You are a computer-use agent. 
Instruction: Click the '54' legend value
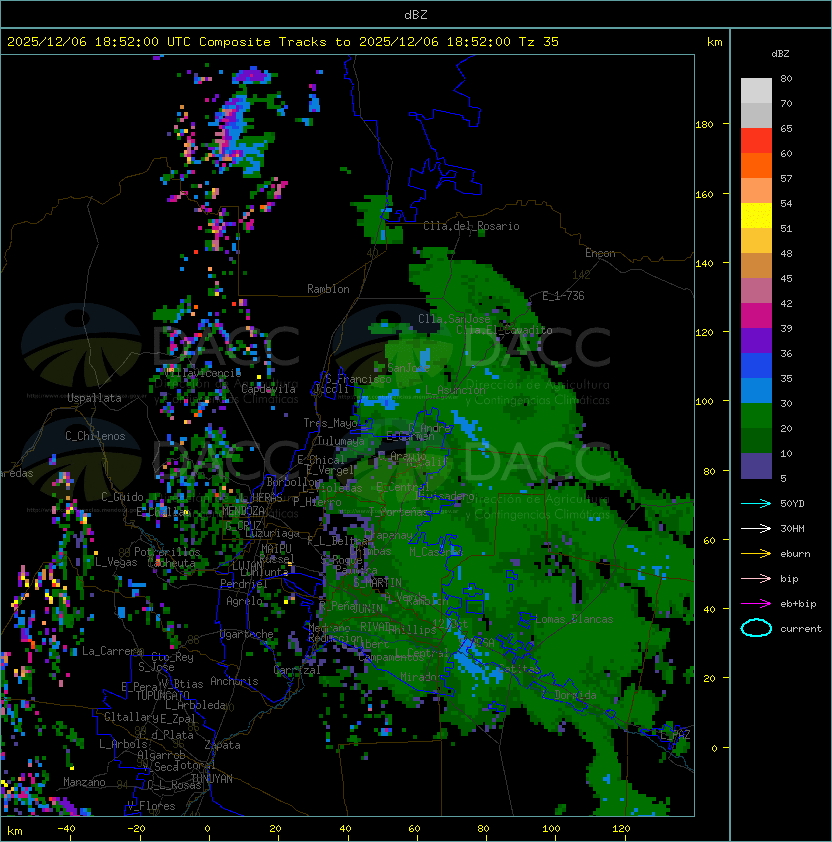coord(786,204)
